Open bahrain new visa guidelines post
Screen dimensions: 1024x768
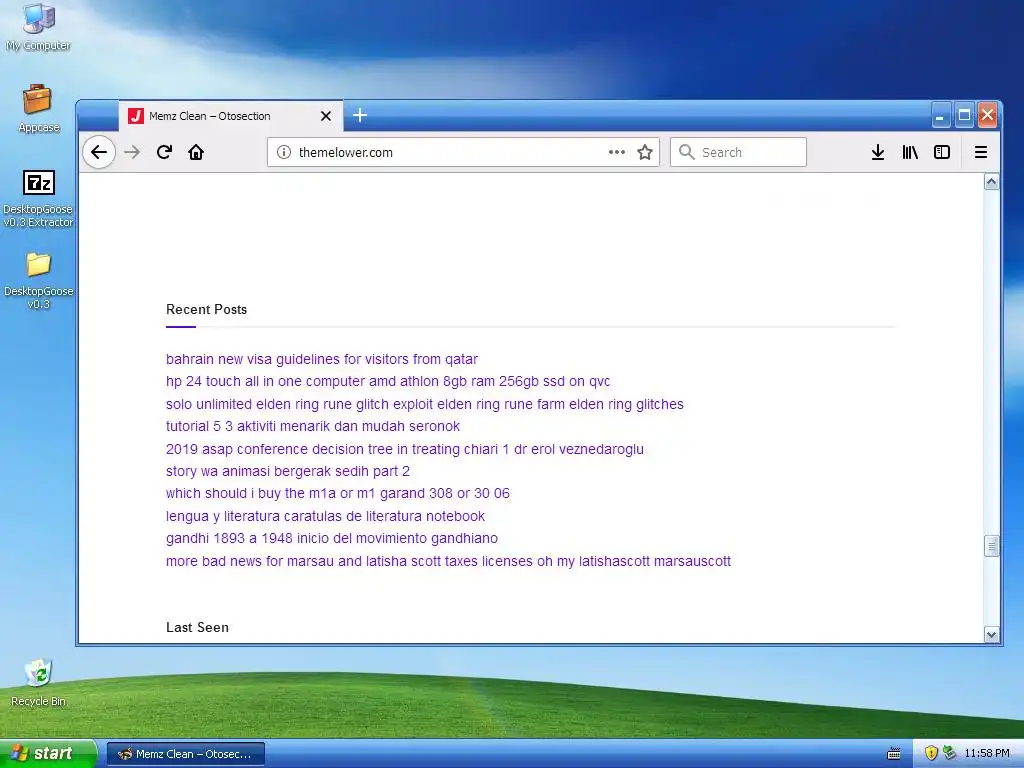(x=322, y=359)
